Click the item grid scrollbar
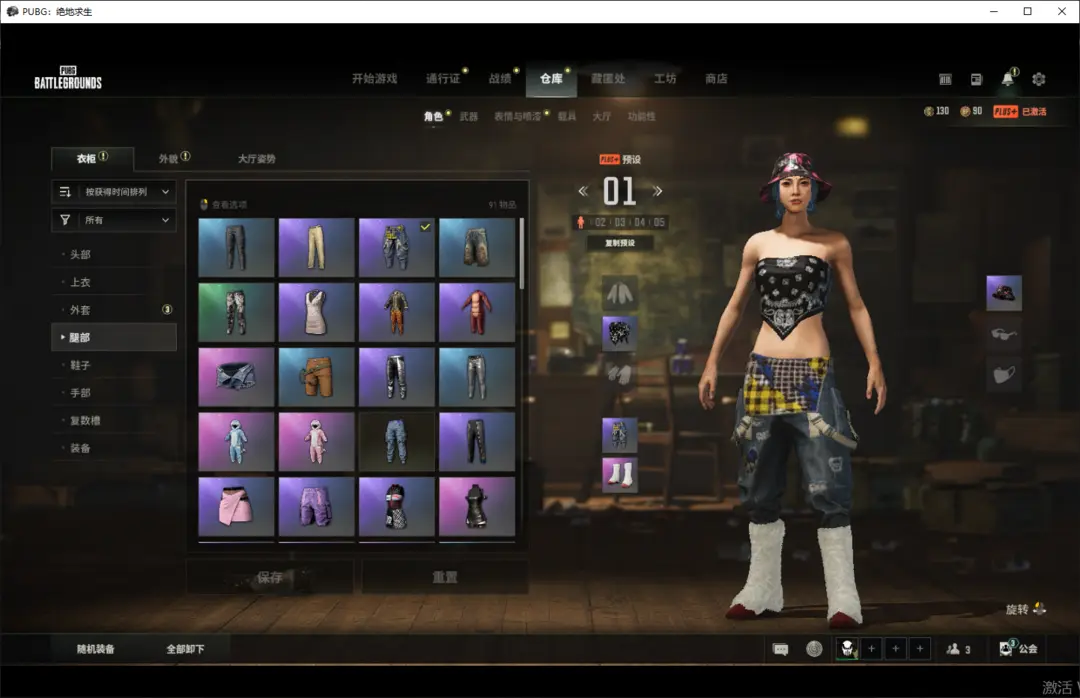1080x698 pixels. coord(521,254)
